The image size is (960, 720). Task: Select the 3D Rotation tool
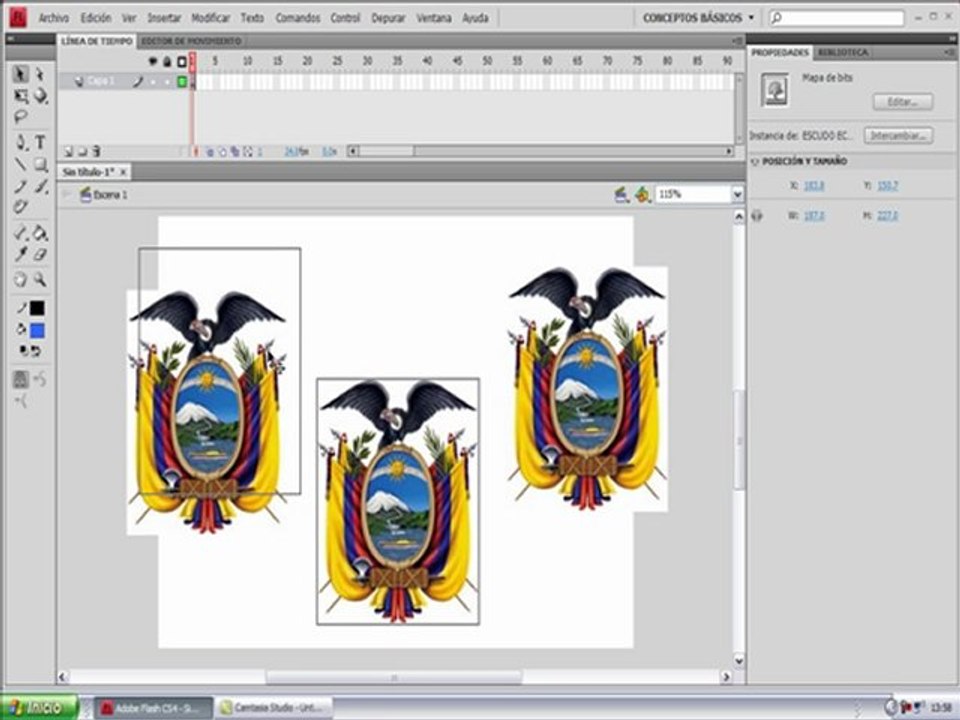coord(40,96)
